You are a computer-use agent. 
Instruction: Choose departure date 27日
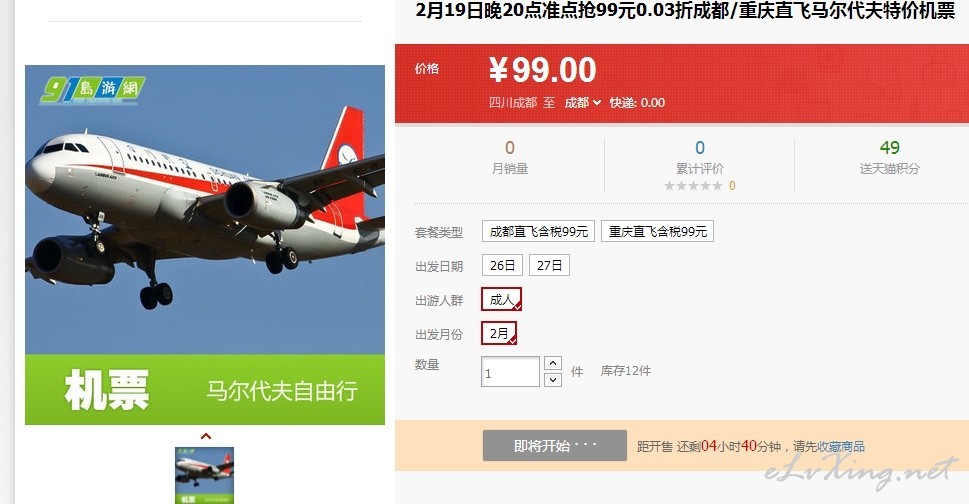click(549, 266)
